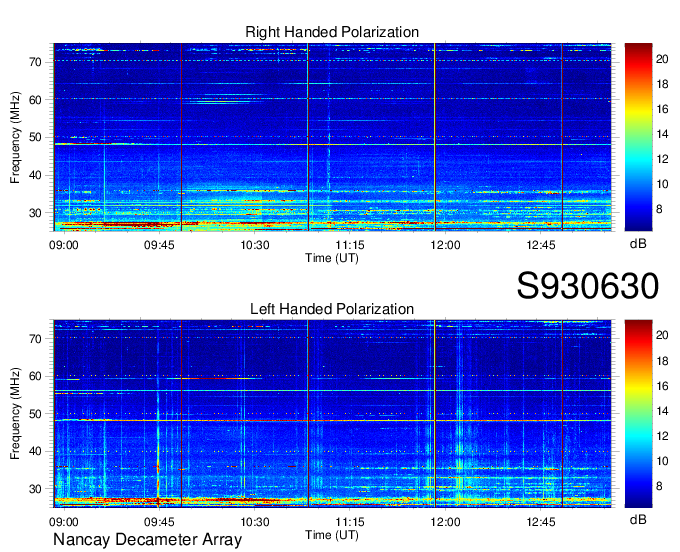Select the S930630 observation label
Image resolution: width=680 pixels, height=552 pixels.
point(588,286)
